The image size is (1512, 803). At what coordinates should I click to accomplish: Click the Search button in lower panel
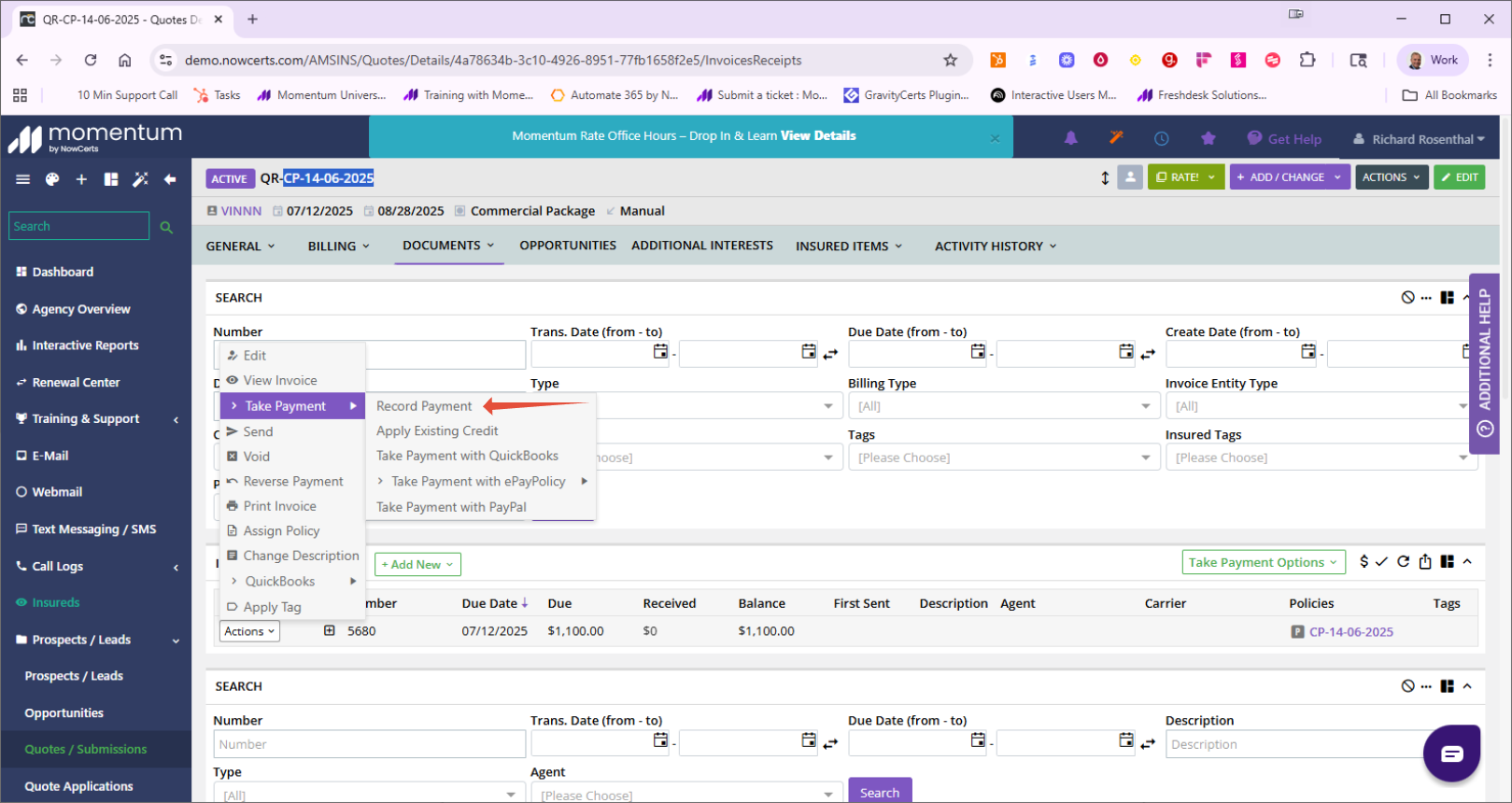880,791
